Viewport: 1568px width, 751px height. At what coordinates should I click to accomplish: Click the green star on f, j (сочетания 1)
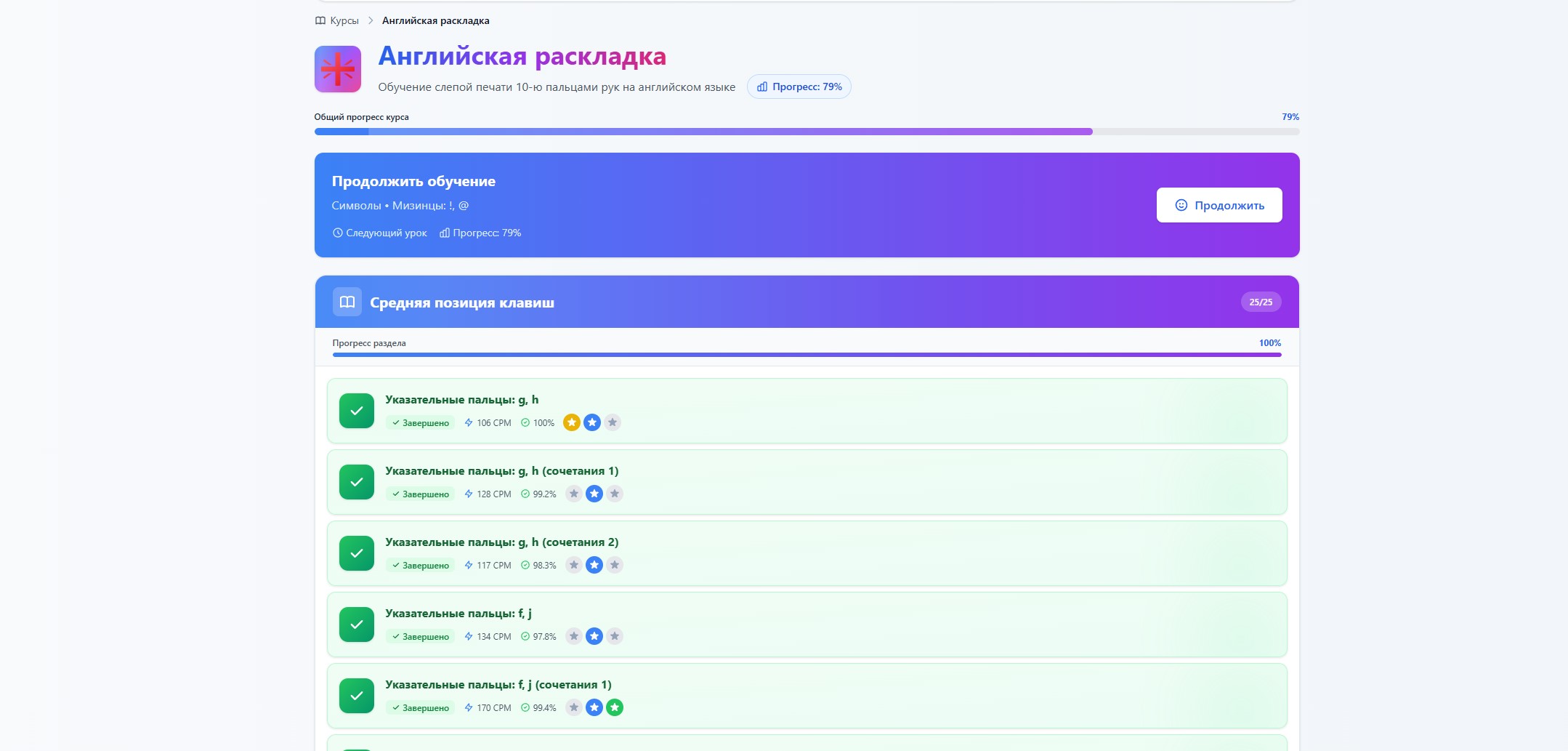[x=615, y=707]
